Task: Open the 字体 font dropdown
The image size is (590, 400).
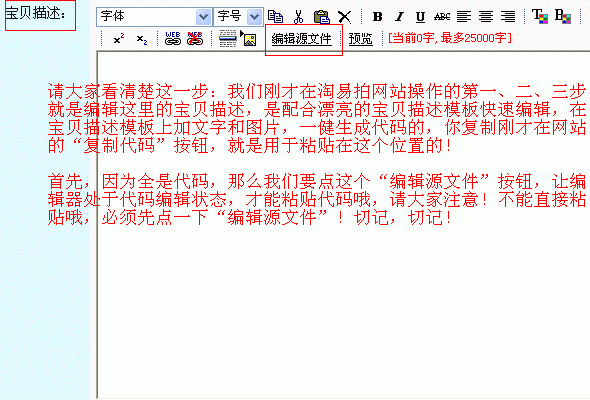Action: click(x=154, y=17)
